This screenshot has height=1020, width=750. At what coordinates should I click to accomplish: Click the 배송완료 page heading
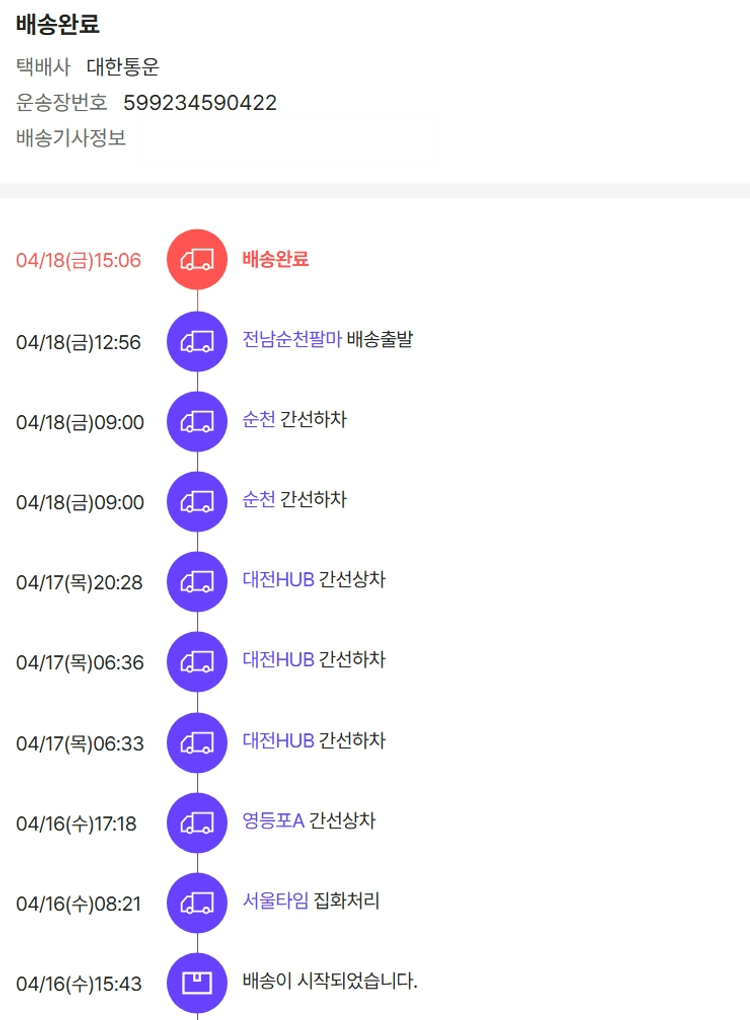58,25
